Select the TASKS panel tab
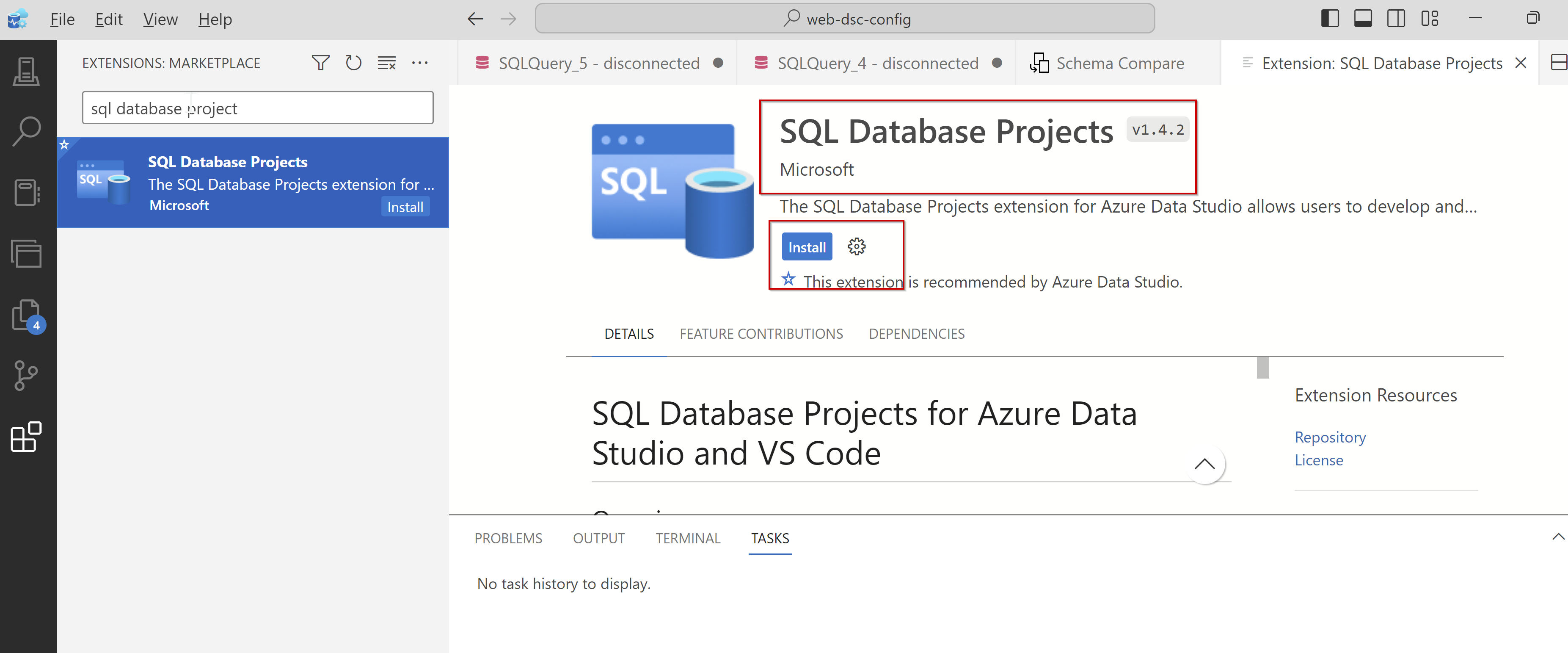This screenshot has height=653, width=1568. pos(770,539)
